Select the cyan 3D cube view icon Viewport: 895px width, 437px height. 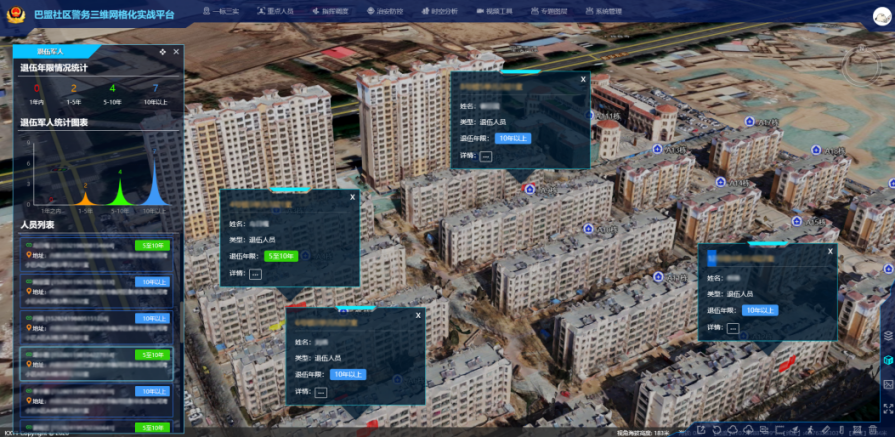887,359
